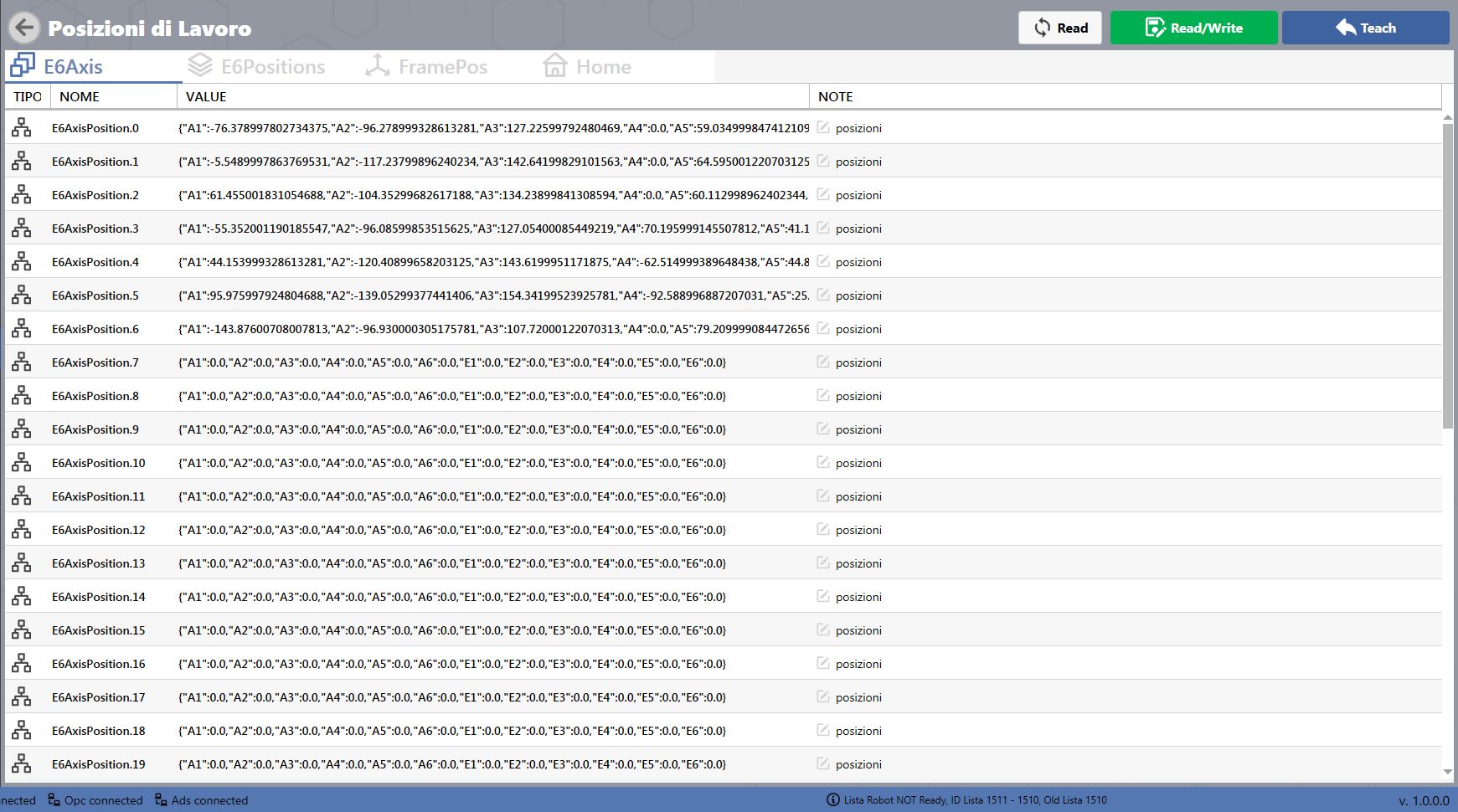The image size is (1458, 812).
Task: Click the type icon of E6AxisPosition.10
Action: tap(22, 462)
